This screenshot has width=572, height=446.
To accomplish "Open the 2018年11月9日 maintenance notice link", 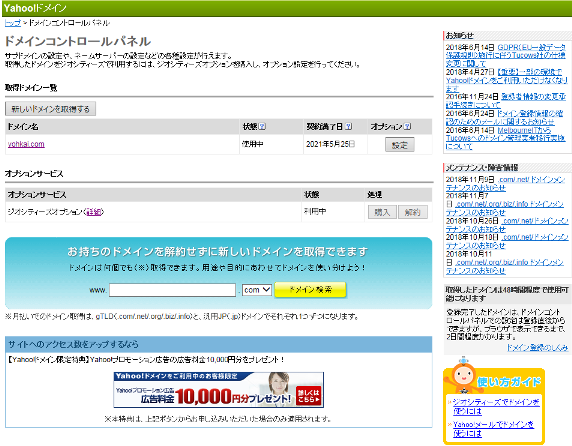I will (506, 183).
